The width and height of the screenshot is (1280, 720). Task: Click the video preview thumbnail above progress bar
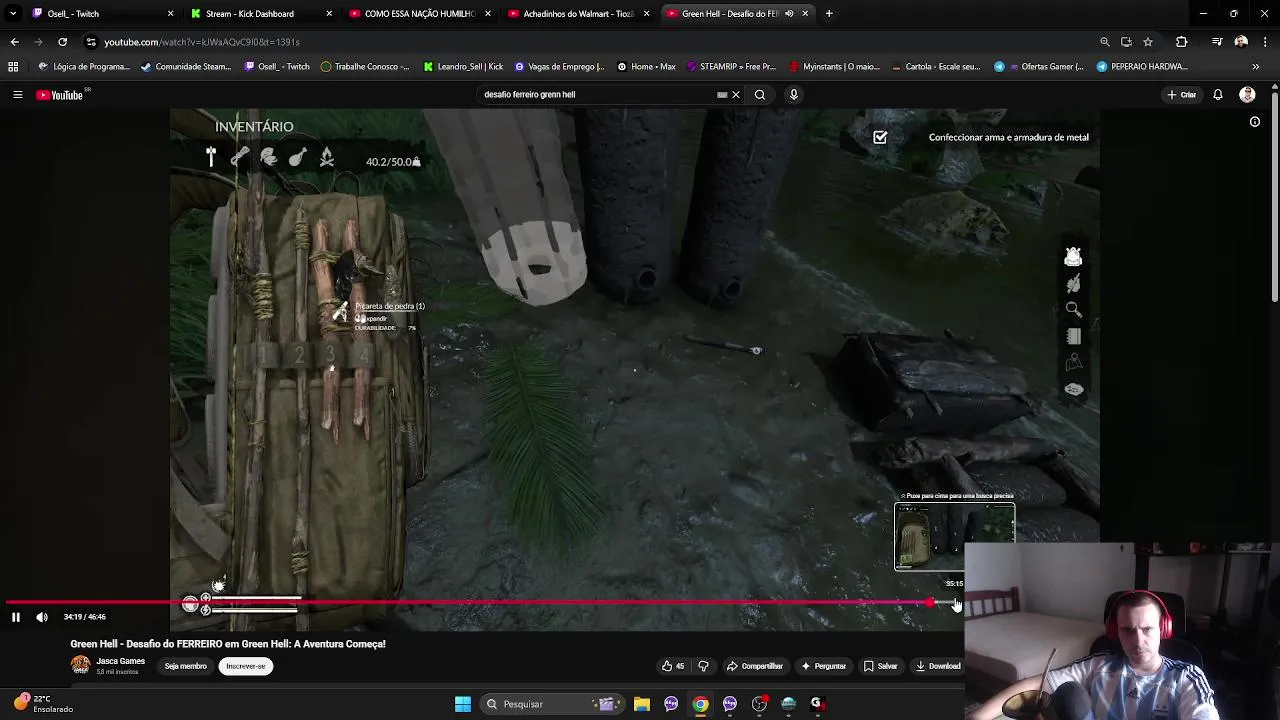(955, 537)
